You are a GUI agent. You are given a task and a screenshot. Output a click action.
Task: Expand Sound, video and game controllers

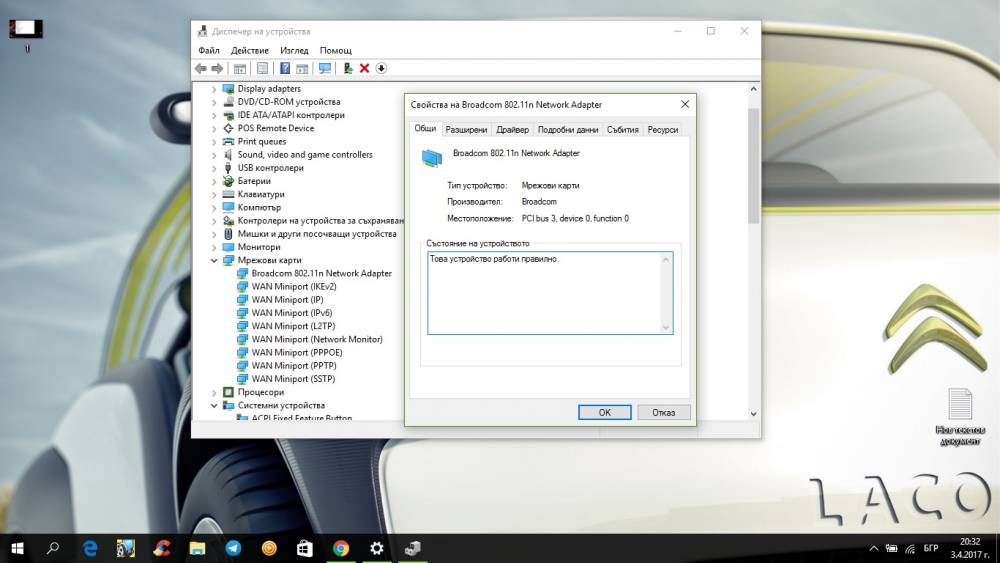tap(214, 155)
